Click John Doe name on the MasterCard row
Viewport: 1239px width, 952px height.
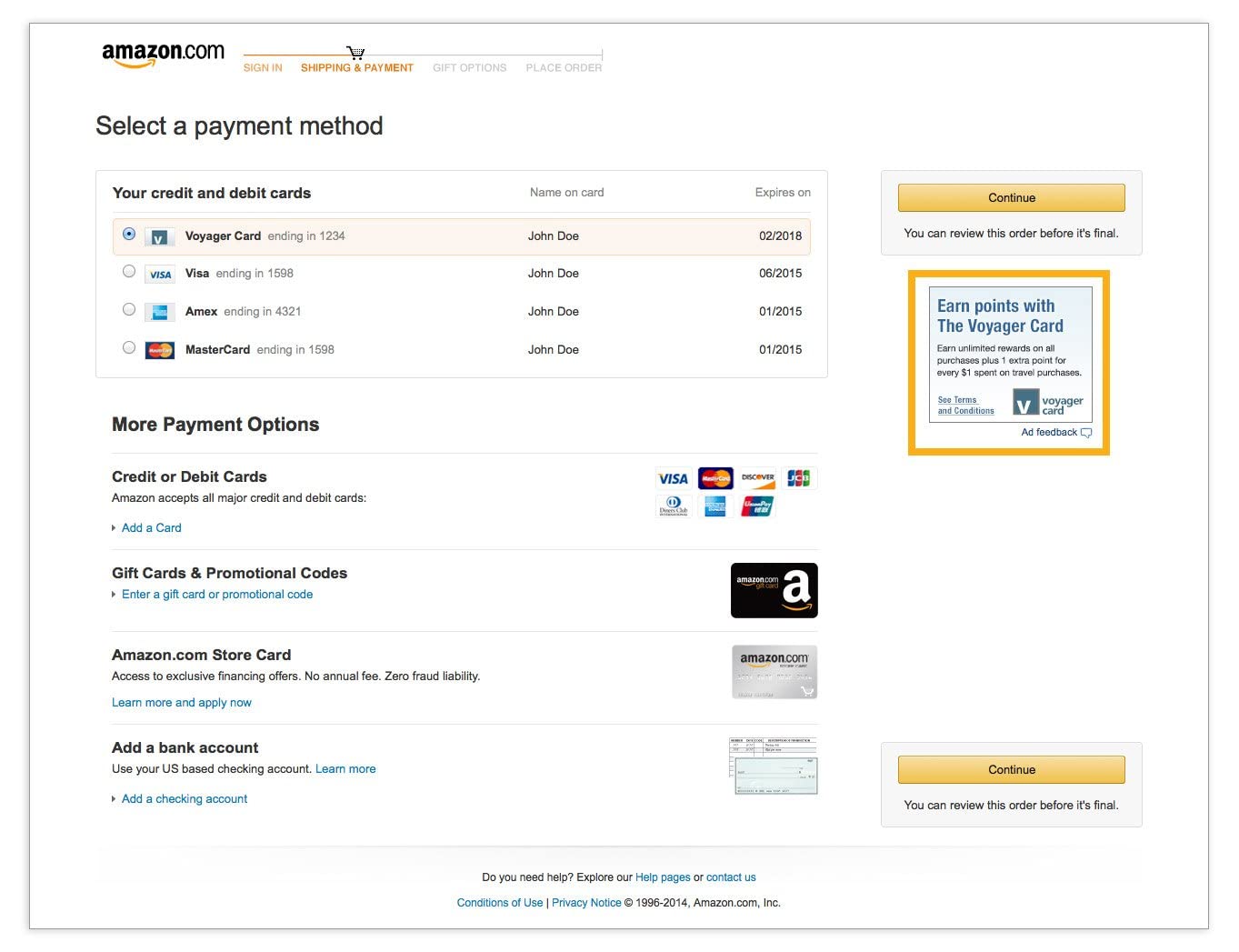click(x=554, y=350)
